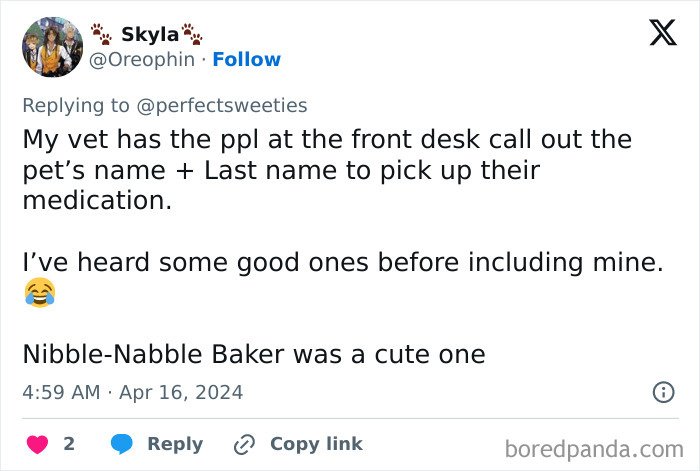Click the X logo in the corner
The height and width of the screenshot is (471, 700).
point(656,34)
